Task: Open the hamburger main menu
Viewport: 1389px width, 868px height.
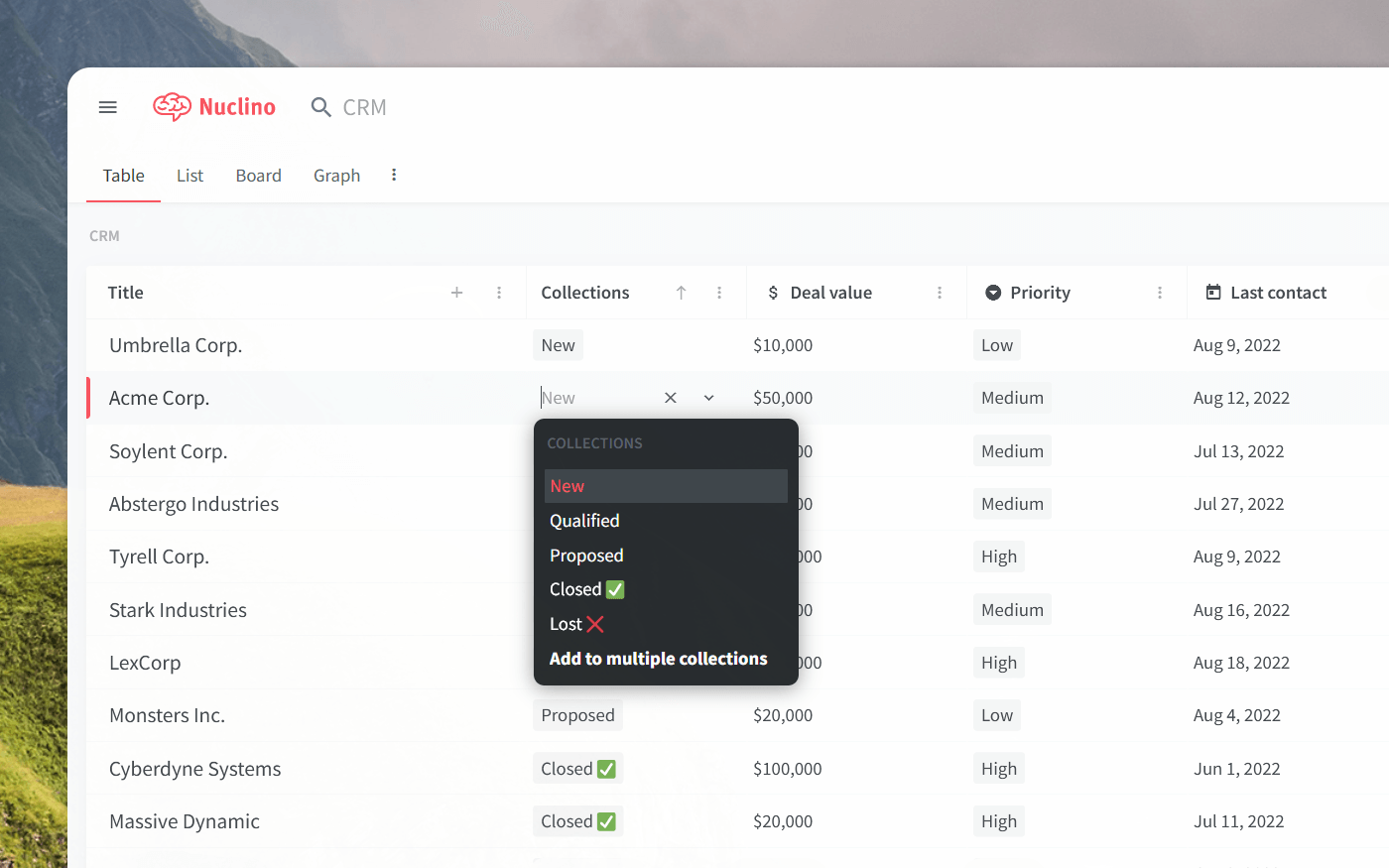Action: [x=108, y=107]
